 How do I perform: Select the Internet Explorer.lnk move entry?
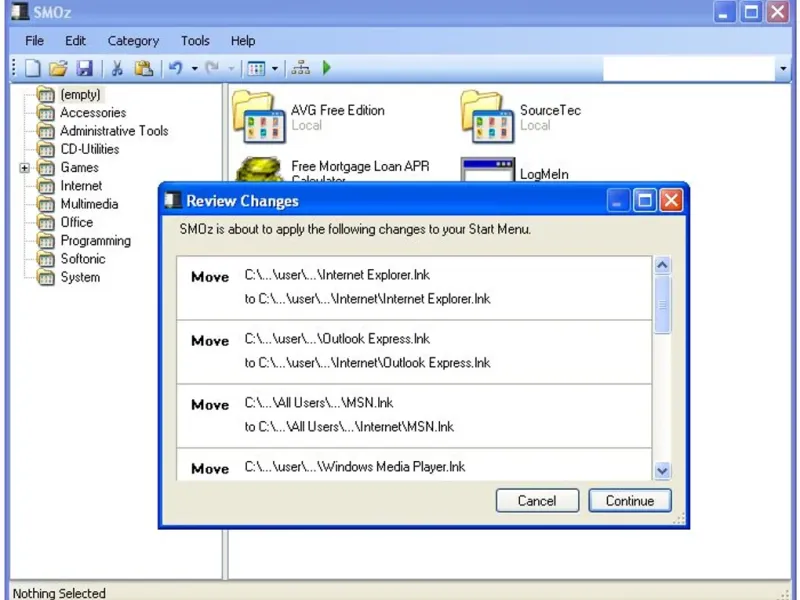(414, 288)
